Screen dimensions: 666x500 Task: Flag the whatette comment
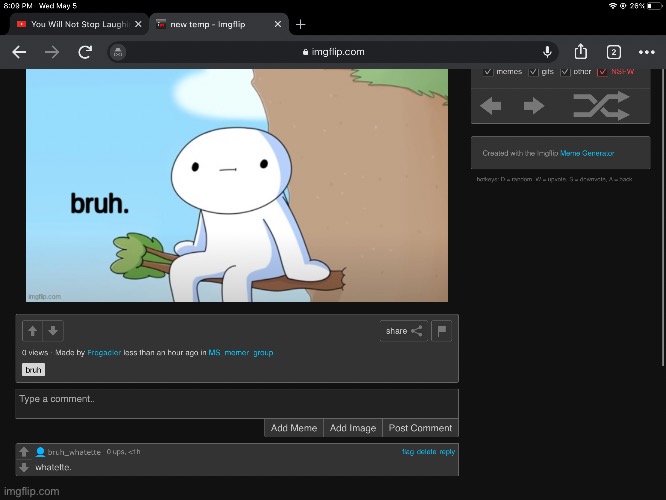(408, 452)
